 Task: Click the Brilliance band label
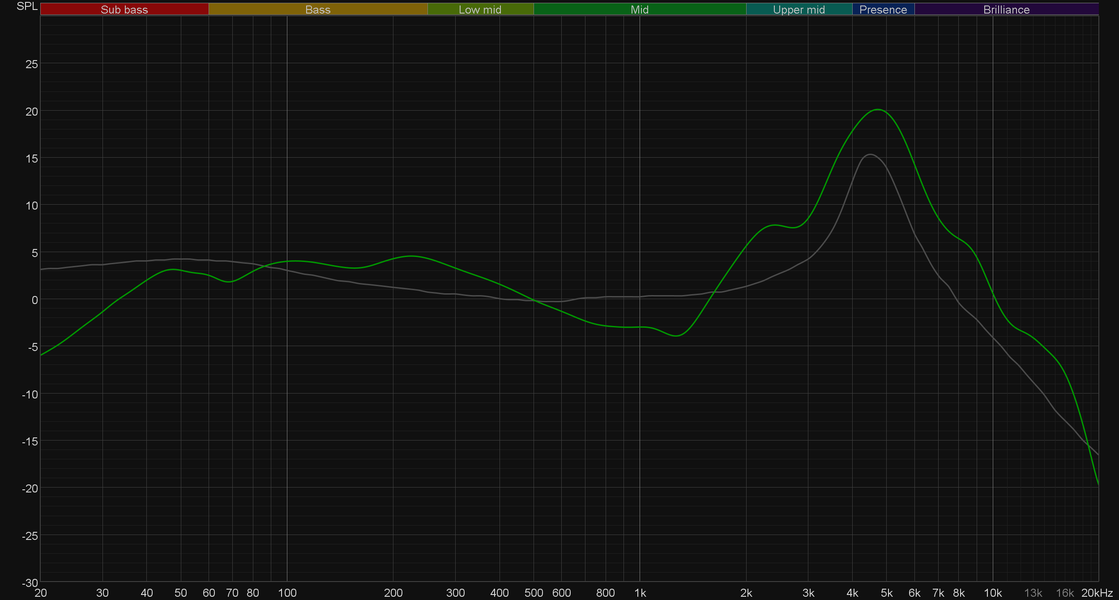[1006, 9]
